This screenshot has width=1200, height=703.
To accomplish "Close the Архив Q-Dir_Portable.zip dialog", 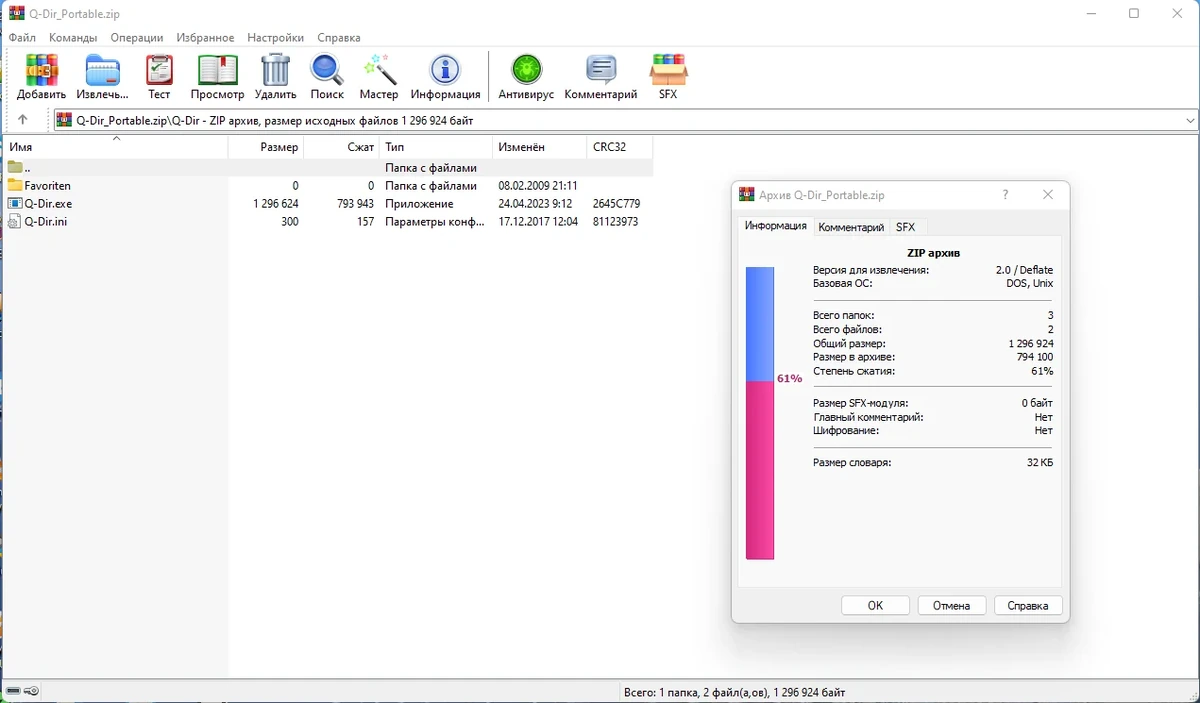I will (x=1048, y=195).
